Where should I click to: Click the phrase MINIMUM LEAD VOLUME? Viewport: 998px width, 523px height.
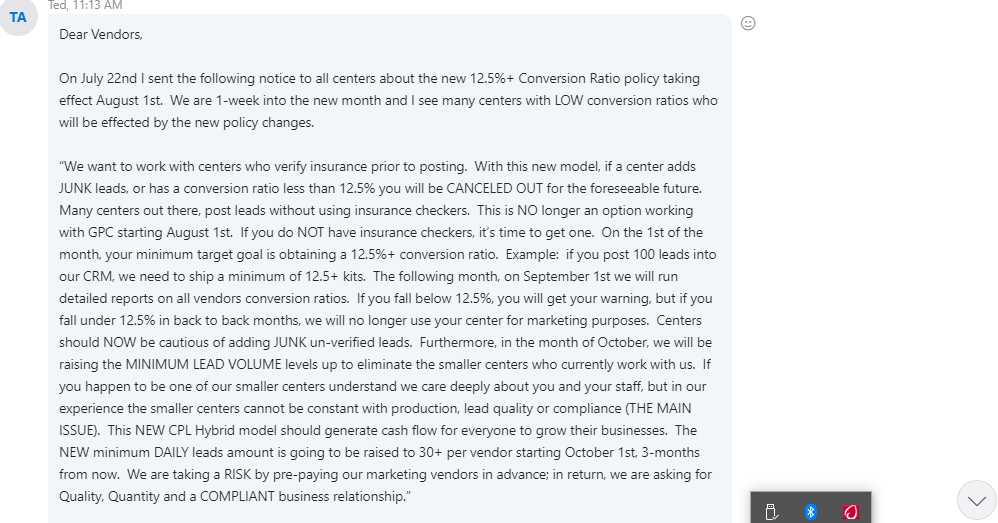click(x=203, y=365)
